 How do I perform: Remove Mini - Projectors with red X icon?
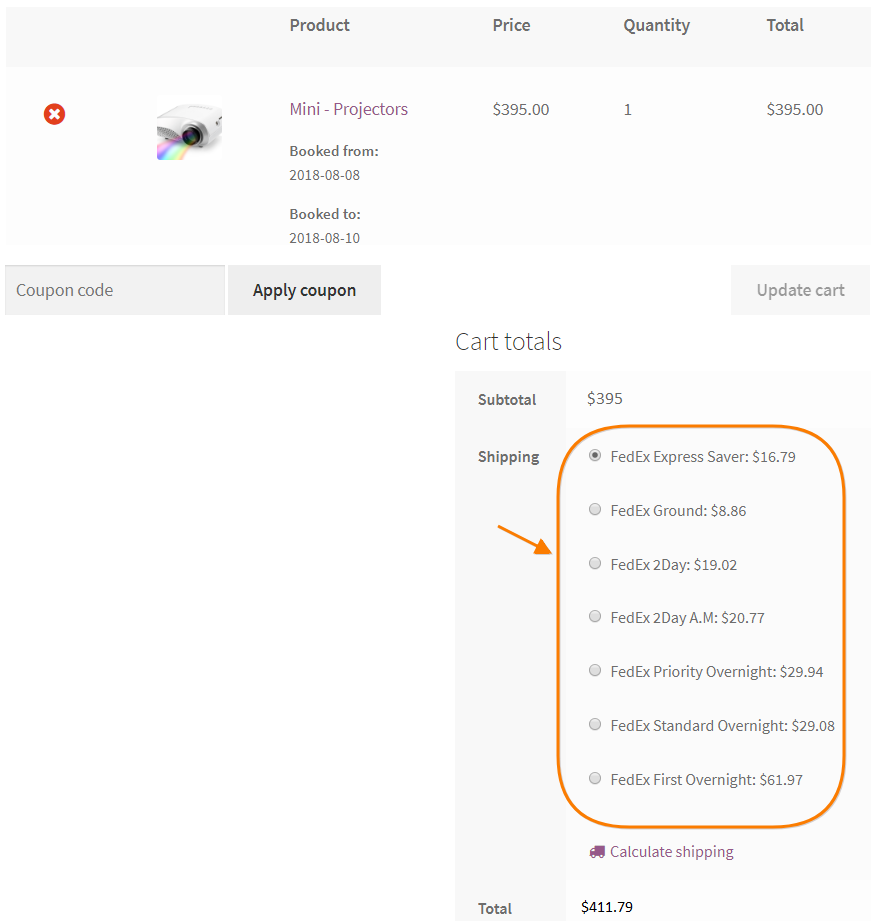[55, 114]
